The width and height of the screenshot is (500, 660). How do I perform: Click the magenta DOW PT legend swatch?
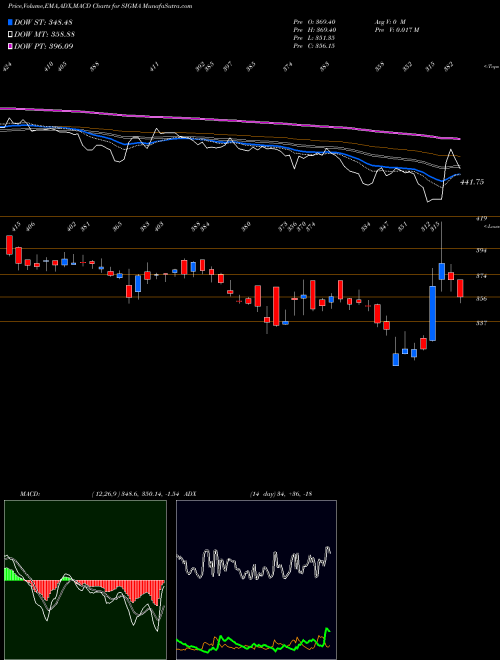10,46
